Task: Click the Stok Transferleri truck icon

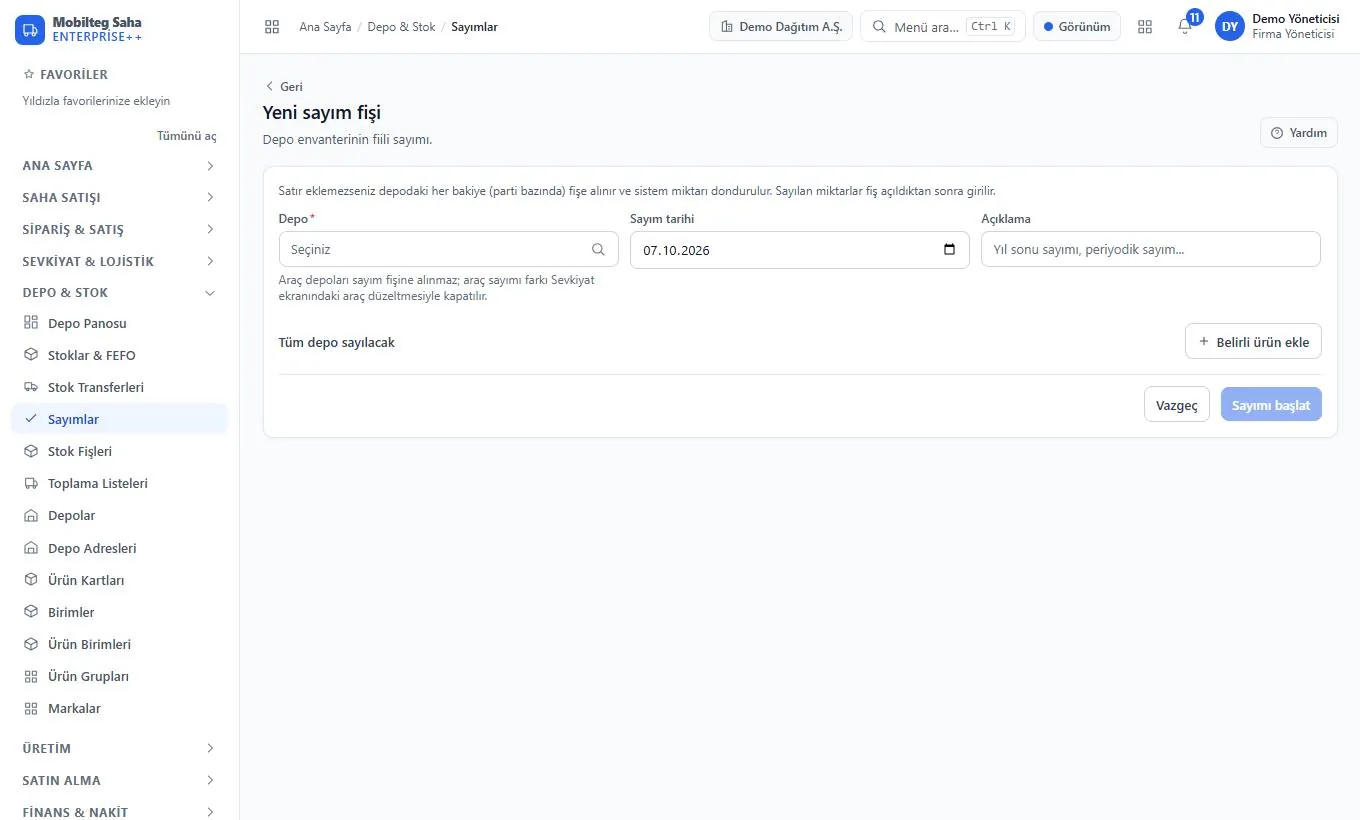Action: coord(31,387)
